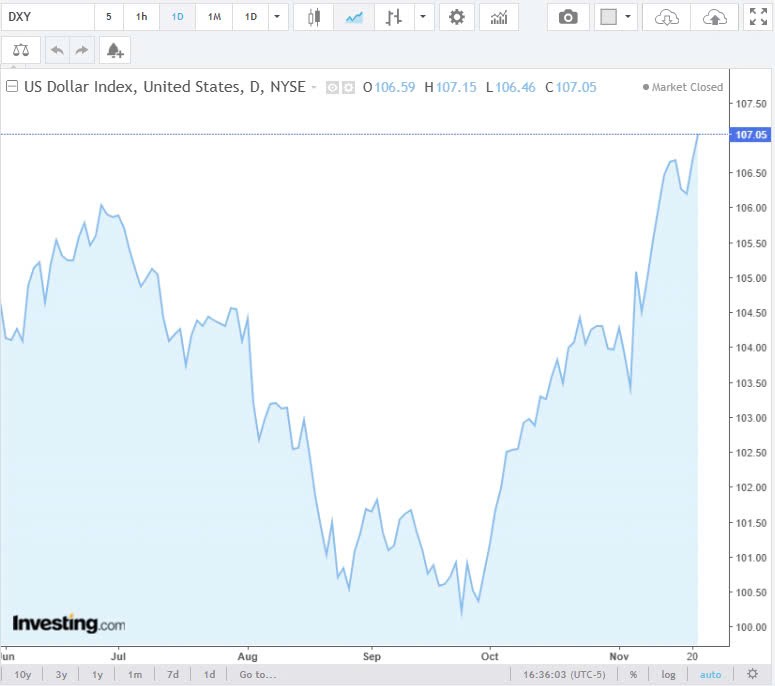Select the 1M interval button
The image size is (775, 686).
click(x=214, y=17)
